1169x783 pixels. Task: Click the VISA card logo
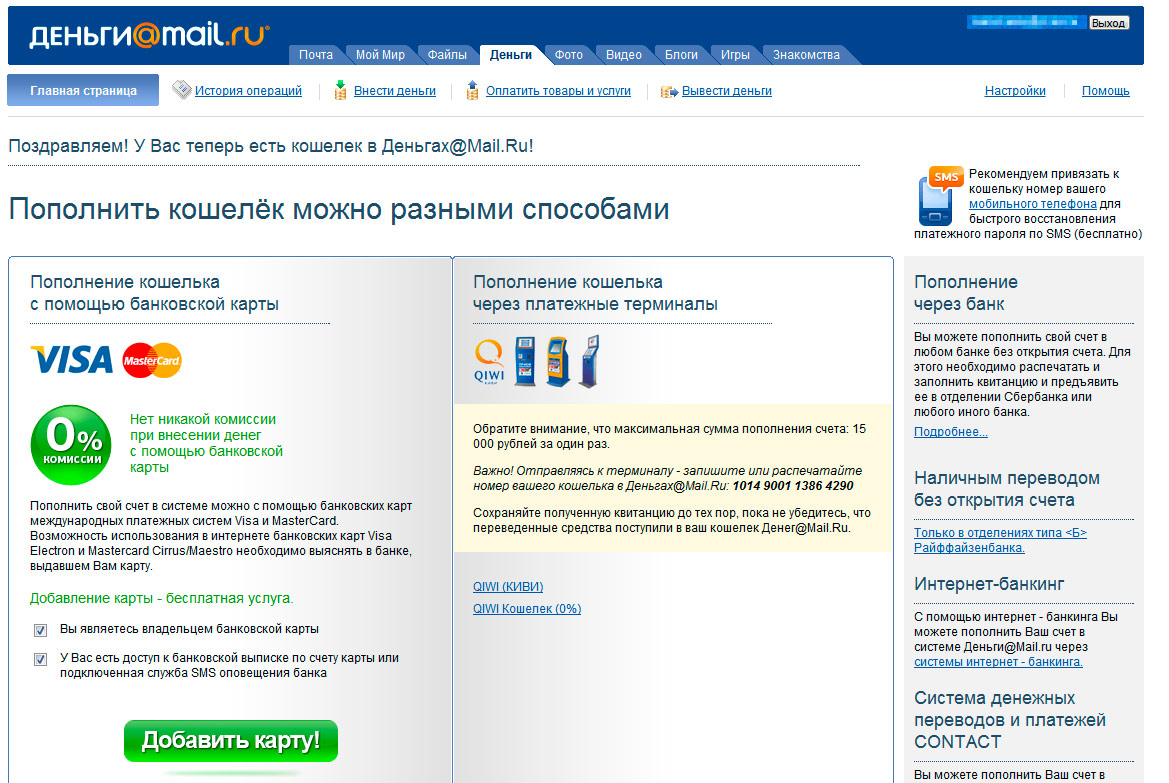pyautogui.click(x=72, y=360)
